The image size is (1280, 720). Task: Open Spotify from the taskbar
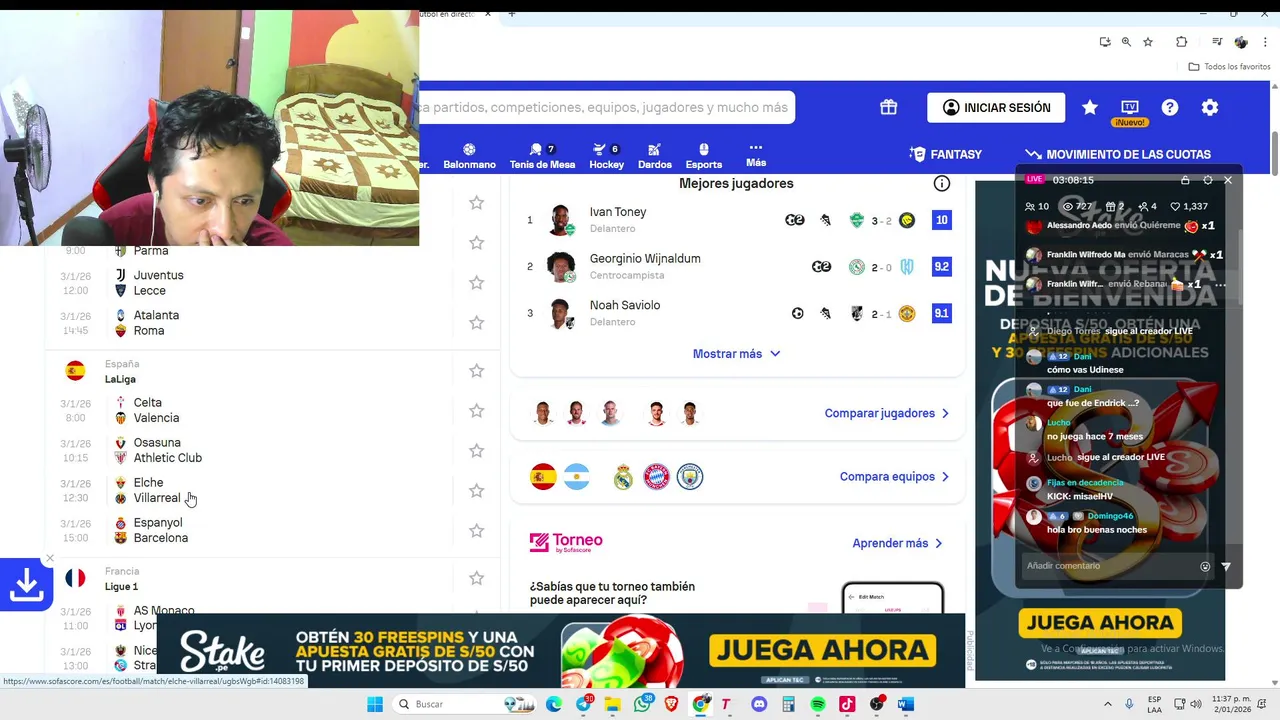pyautogui.click(x=818, y=704)
